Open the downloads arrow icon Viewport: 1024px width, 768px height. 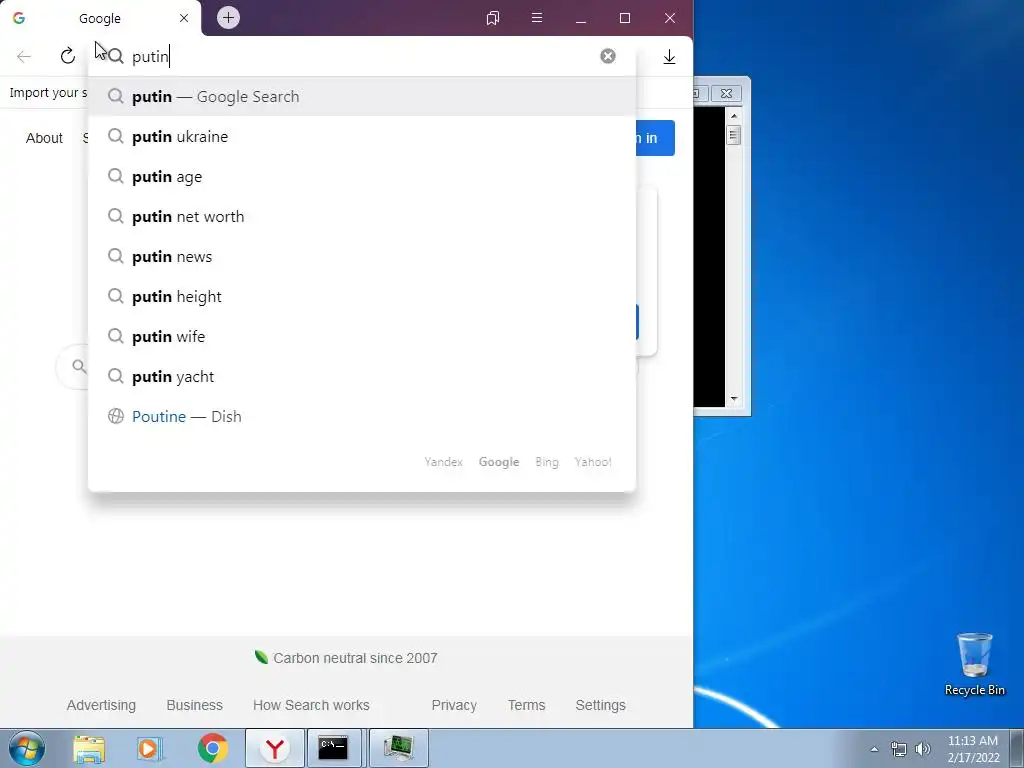(669, 57)
